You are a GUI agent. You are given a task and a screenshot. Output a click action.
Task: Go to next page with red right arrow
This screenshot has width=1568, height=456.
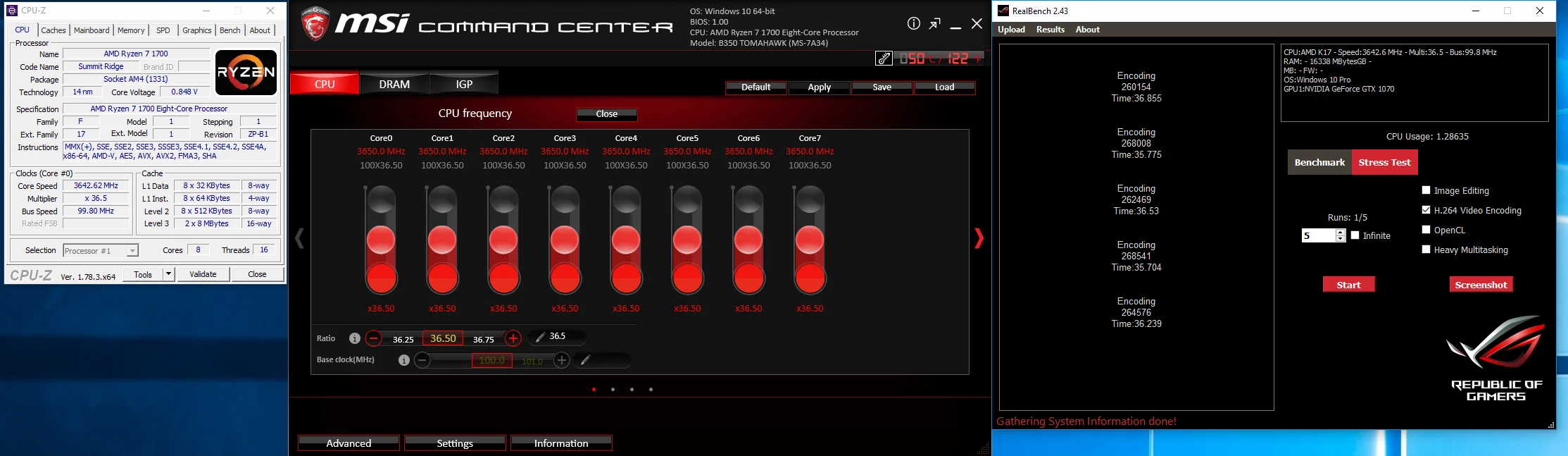coord(979,238)
